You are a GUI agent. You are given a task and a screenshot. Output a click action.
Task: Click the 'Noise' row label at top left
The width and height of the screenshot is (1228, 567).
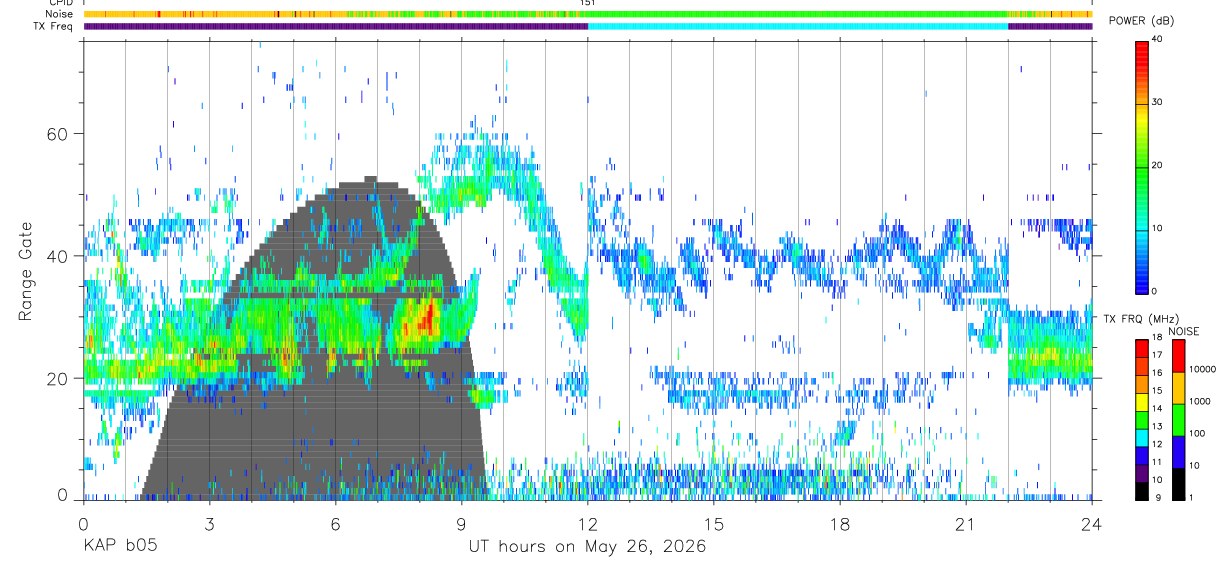tap(60, 14)
